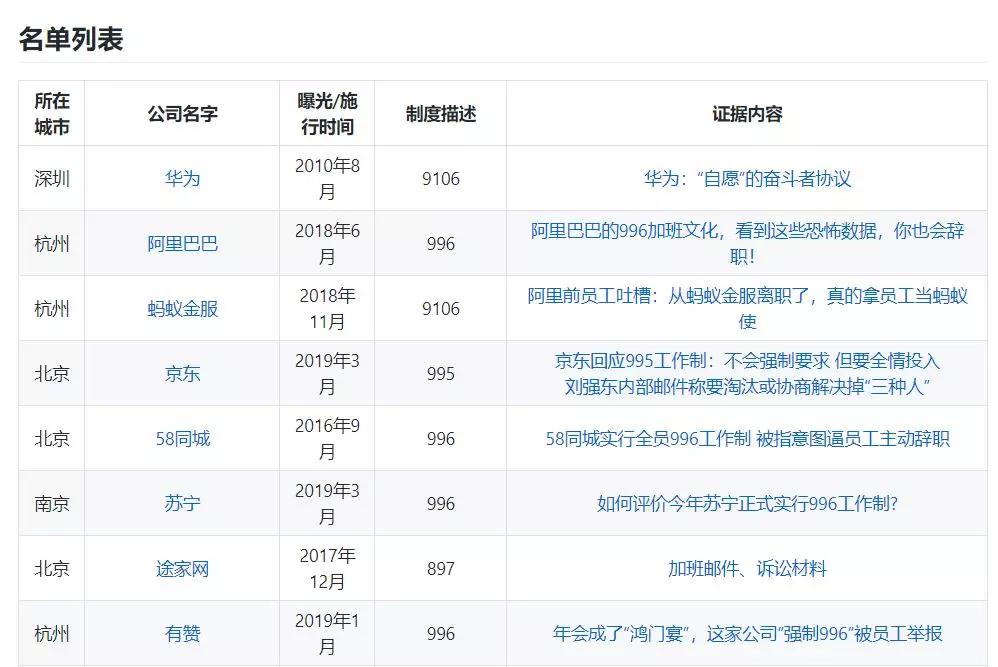Open evidence link 华为:“自愿”的奋斗者协议
The width and height of the screenshot is (998, 667).
click(747, 179)
